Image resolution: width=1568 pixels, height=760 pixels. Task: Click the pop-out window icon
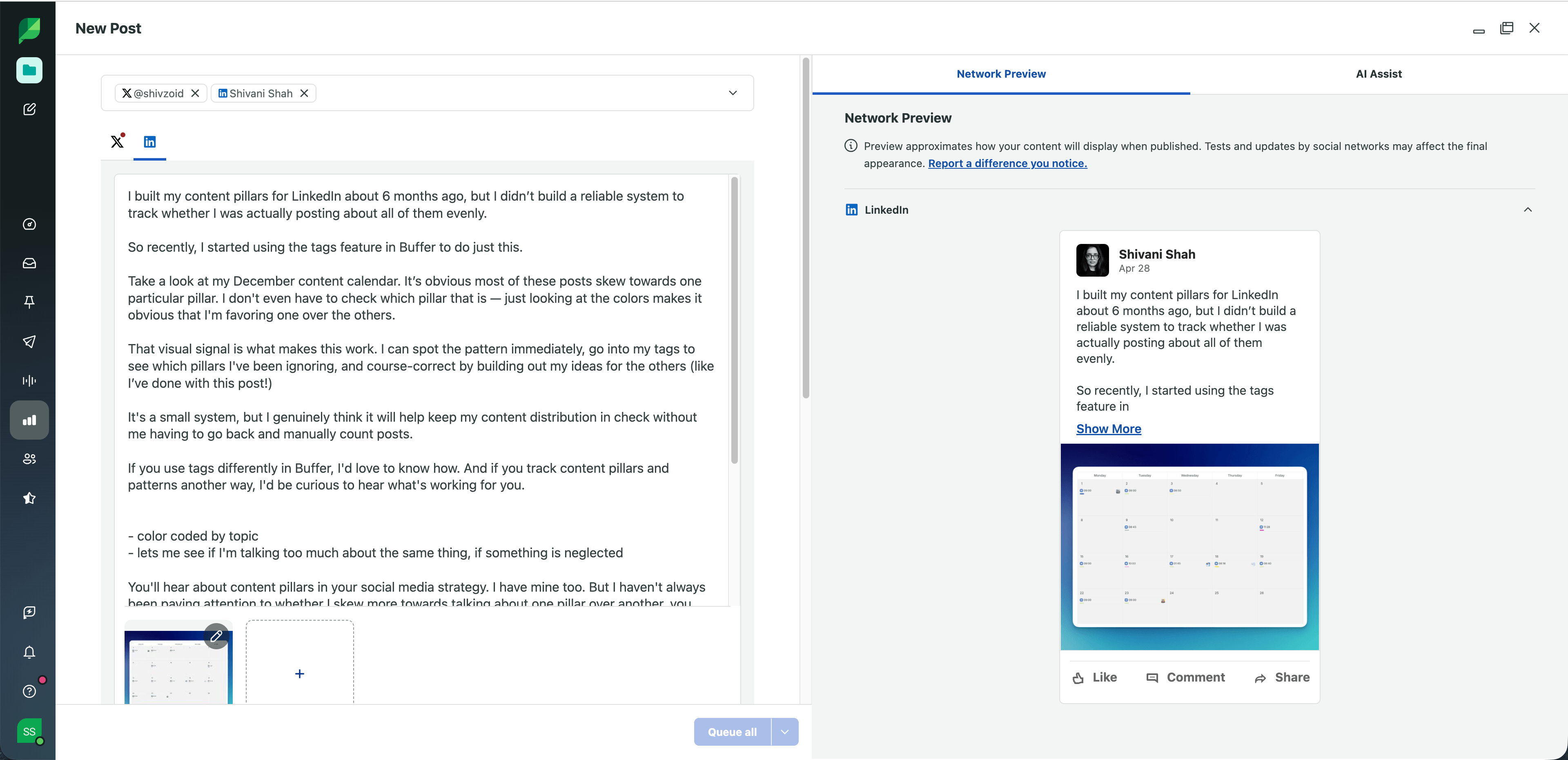1506,28
